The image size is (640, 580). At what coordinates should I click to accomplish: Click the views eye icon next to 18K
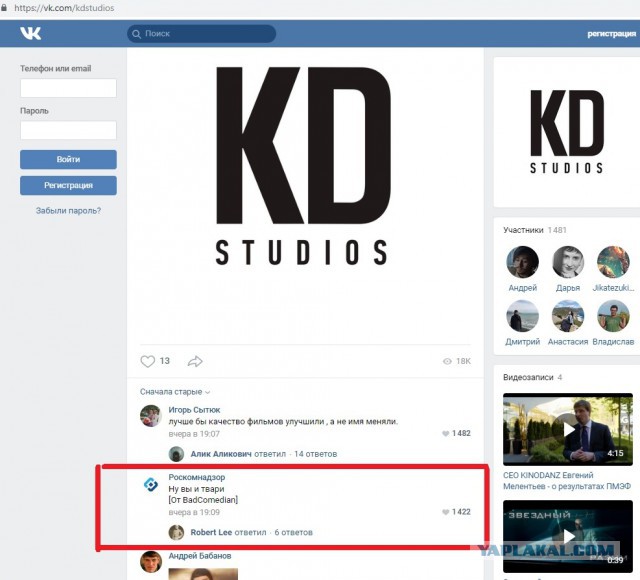coord(447,361)
